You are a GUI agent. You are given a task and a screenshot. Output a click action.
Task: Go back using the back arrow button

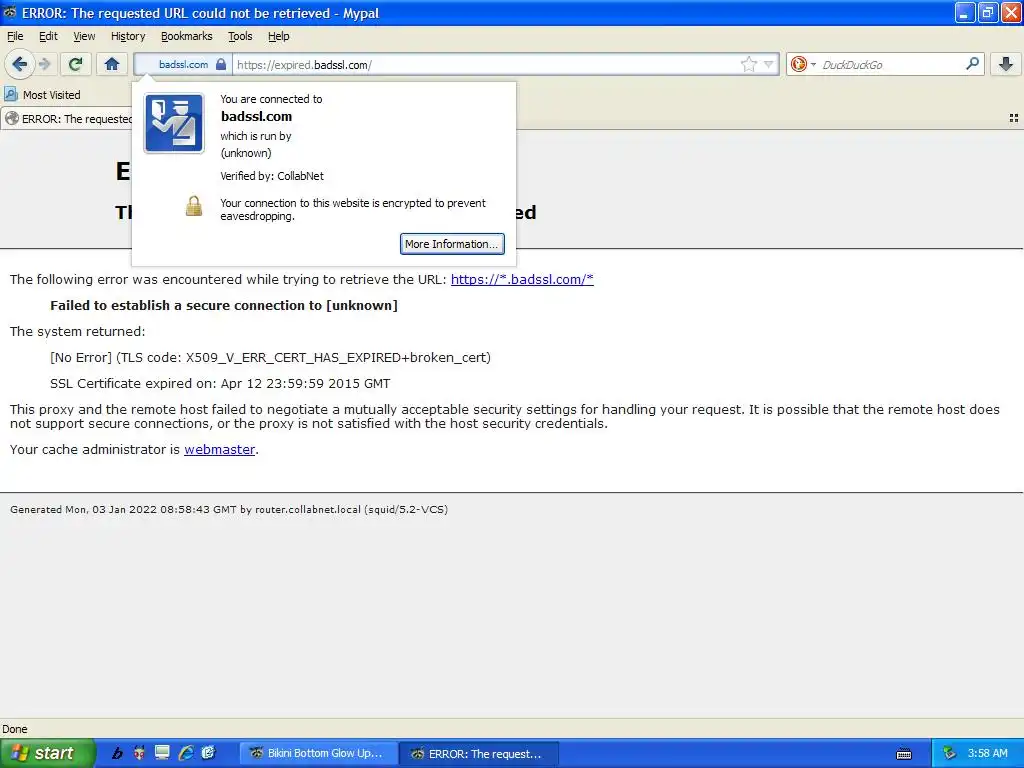[20, 64]
